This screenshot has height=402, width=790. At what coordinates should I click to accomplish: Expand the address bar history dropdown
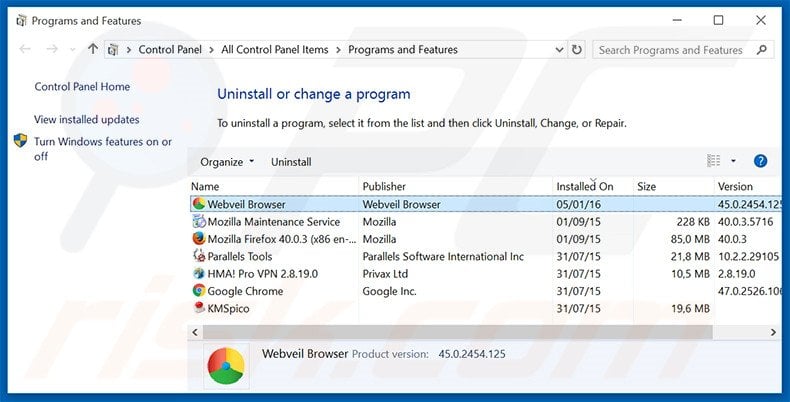click(559, 50)
